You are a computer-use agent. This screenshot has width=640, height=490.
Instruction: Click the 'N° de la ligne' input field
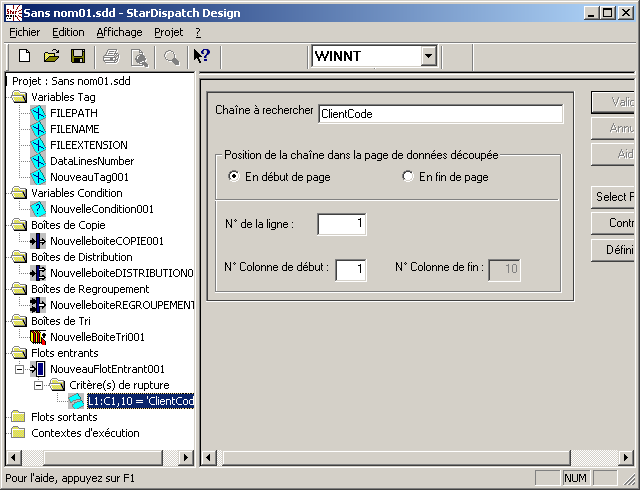pos(342,225)
